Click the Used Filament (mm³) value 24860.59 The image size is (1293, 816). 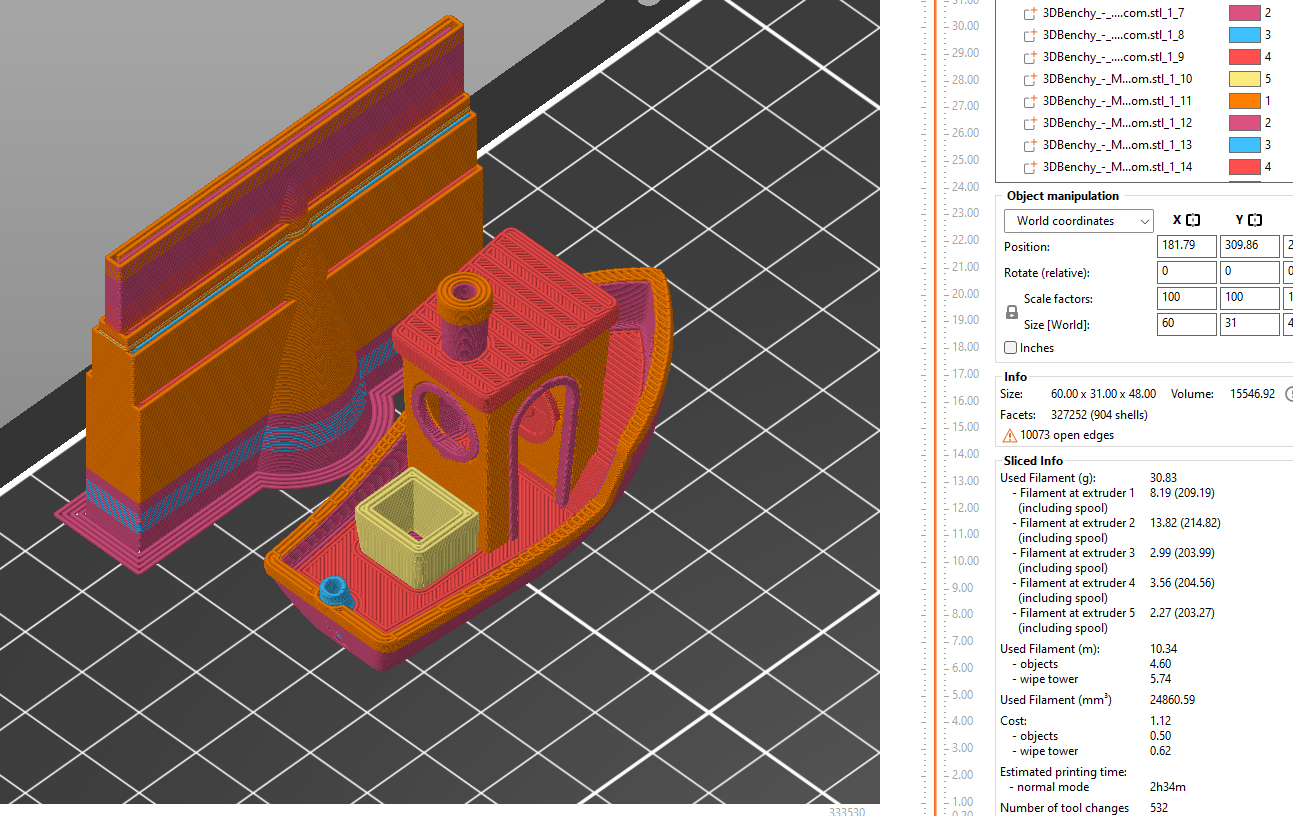click(1173, 700)
